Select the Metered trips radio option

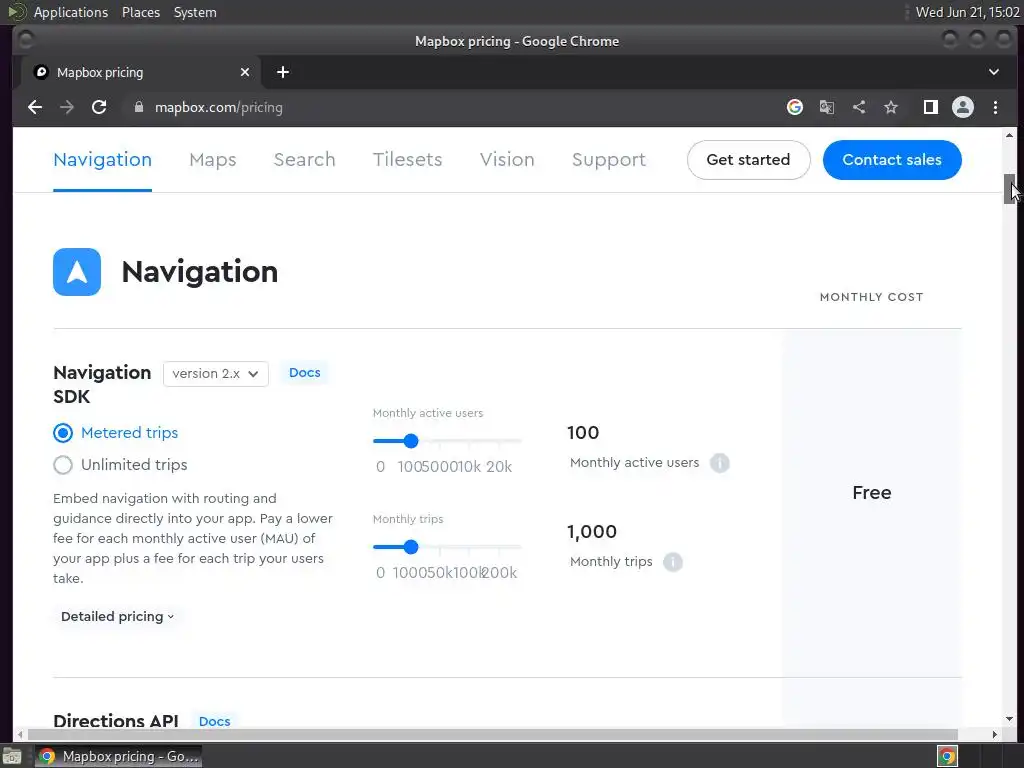63,433
